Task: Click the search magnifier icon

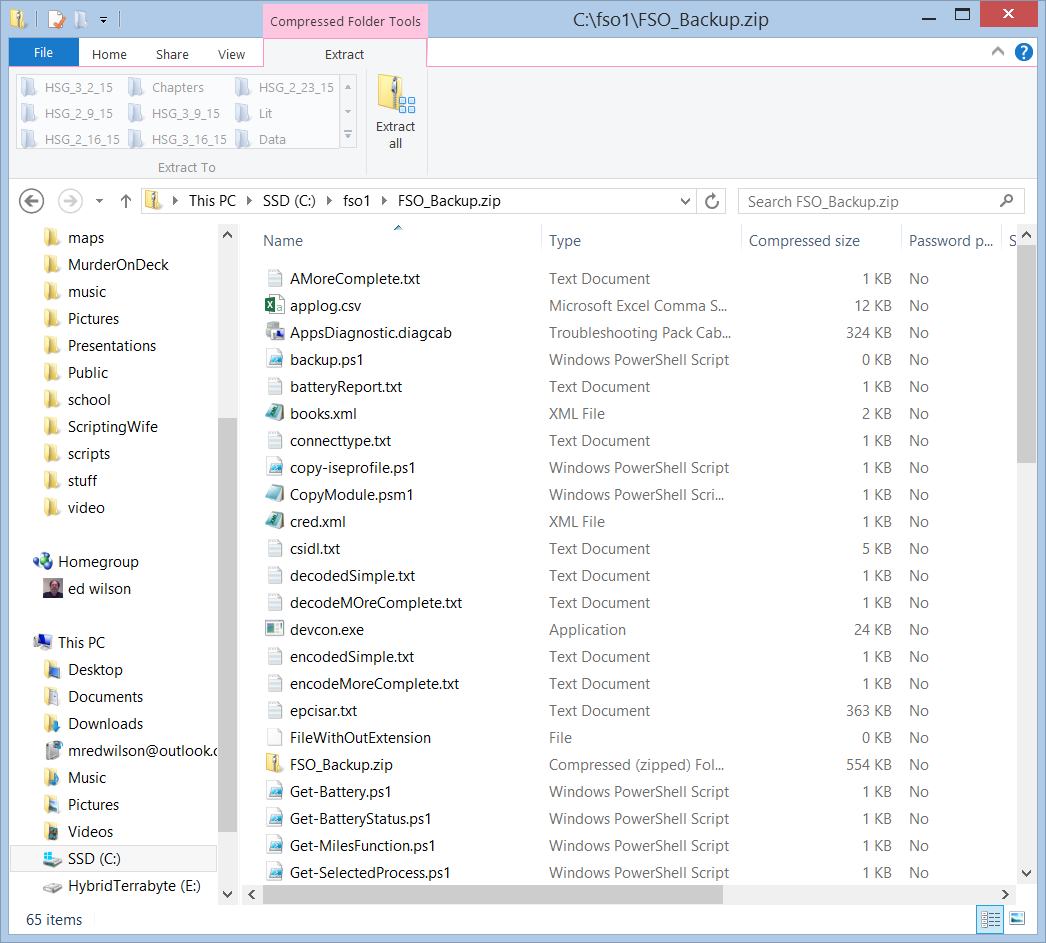Action: 1006,201
